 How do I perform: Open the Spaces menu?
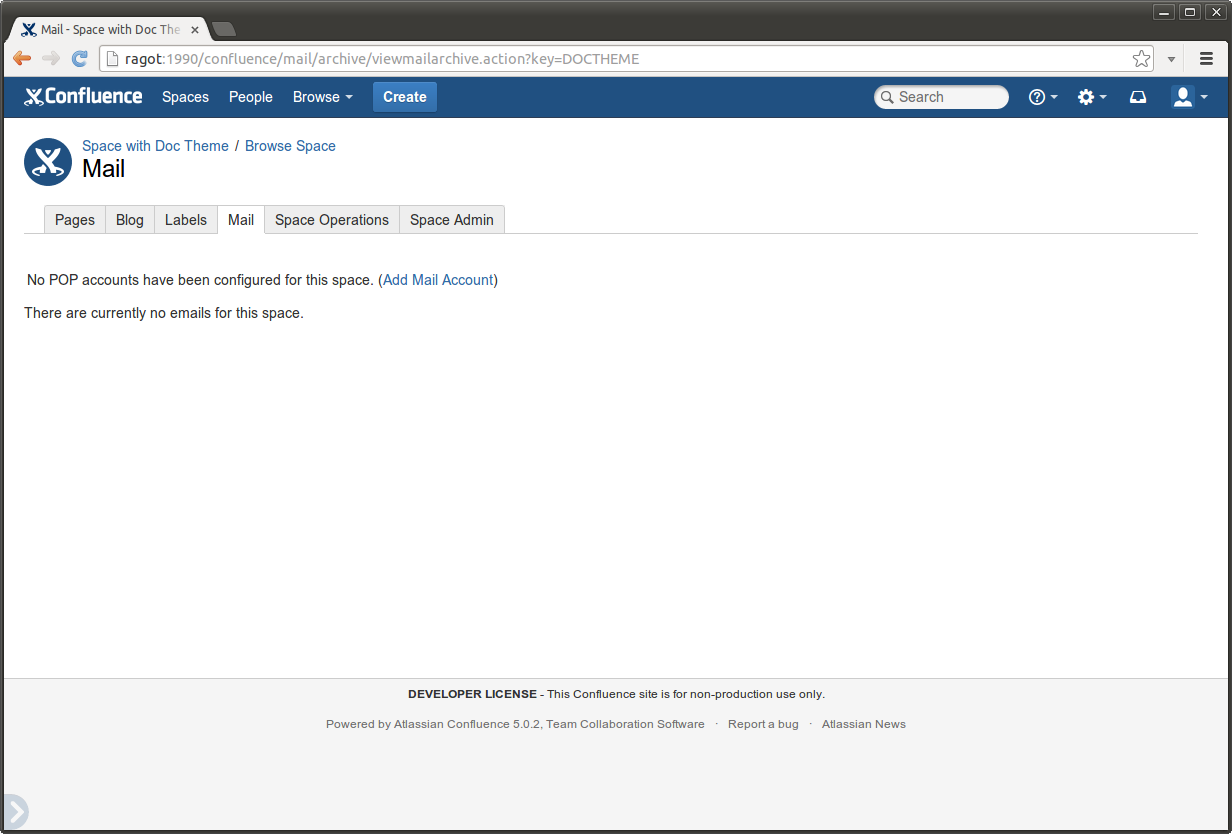coord(185,97)
